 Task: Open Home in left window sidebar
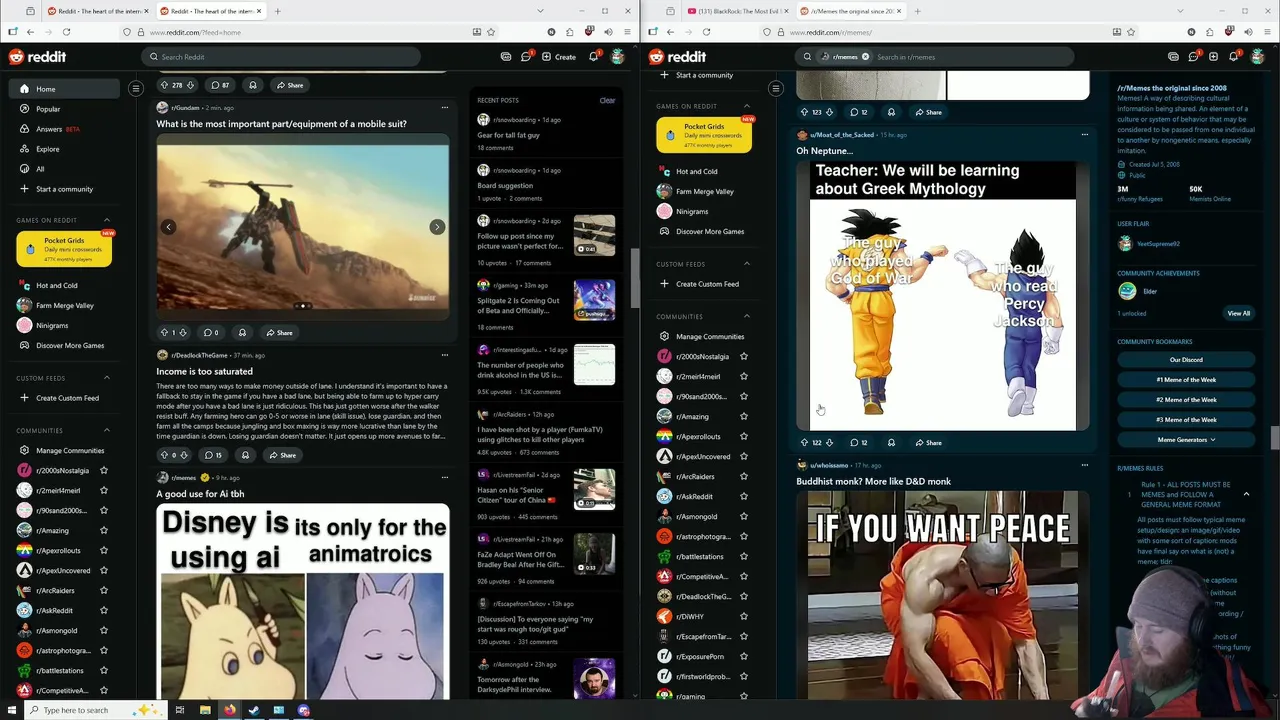point(64,89)
